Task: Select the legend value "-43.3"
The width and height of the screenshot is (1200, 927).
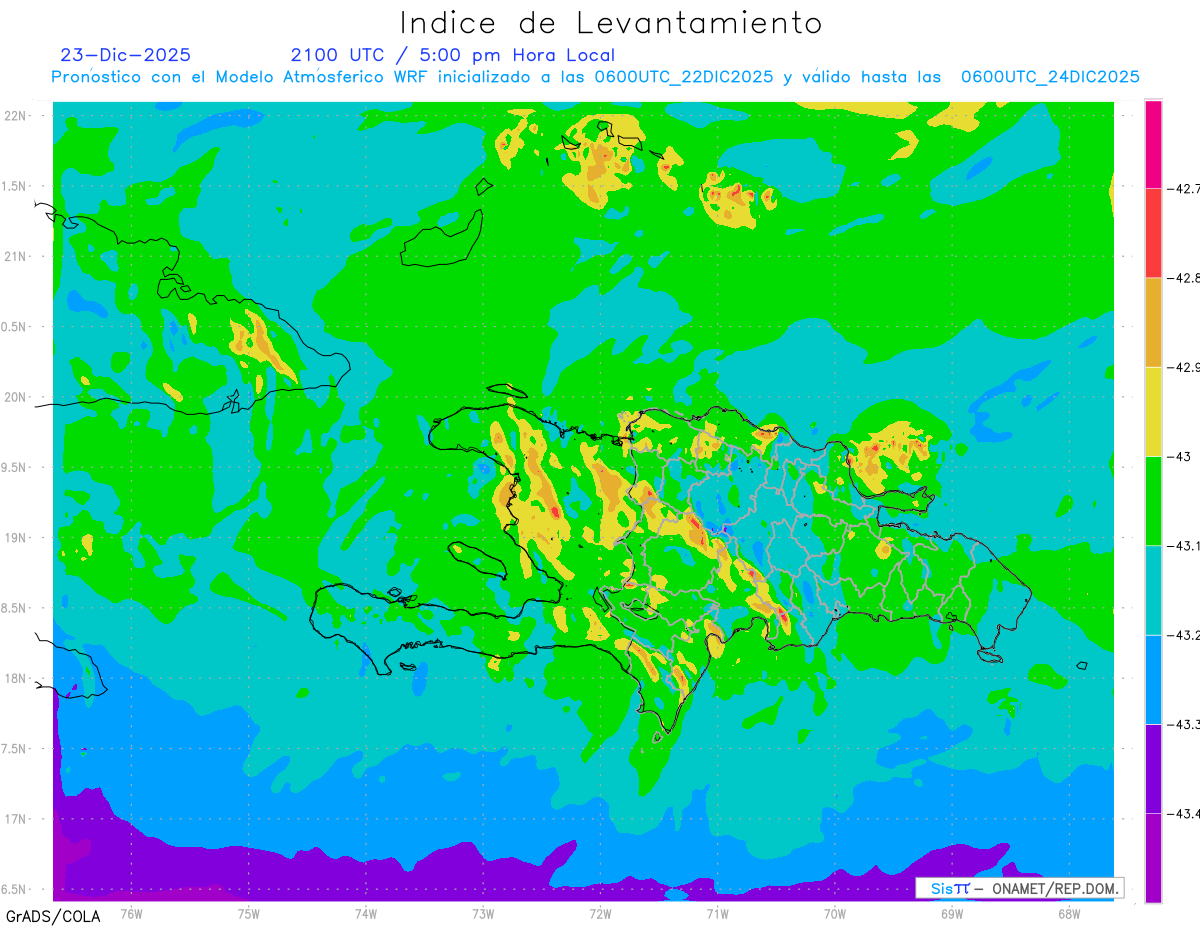Action: (x=1183, y=724)
